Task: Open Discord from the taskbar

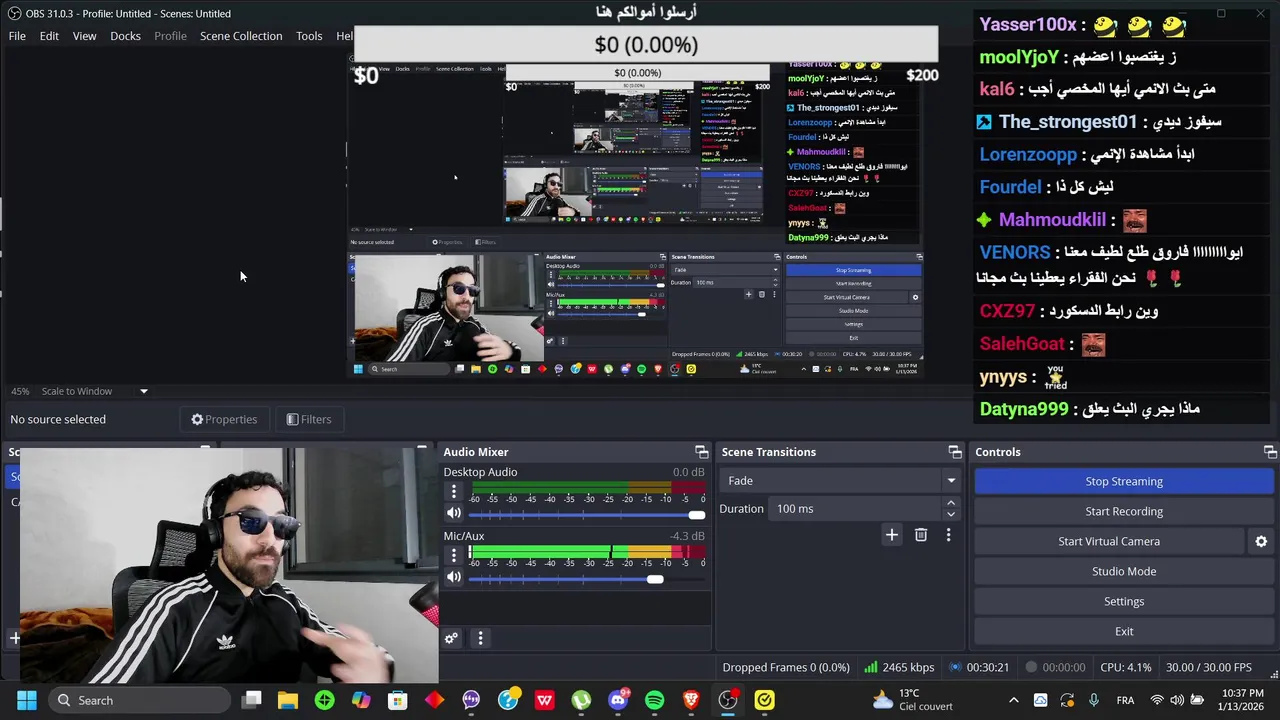Action: click(618, 700)
